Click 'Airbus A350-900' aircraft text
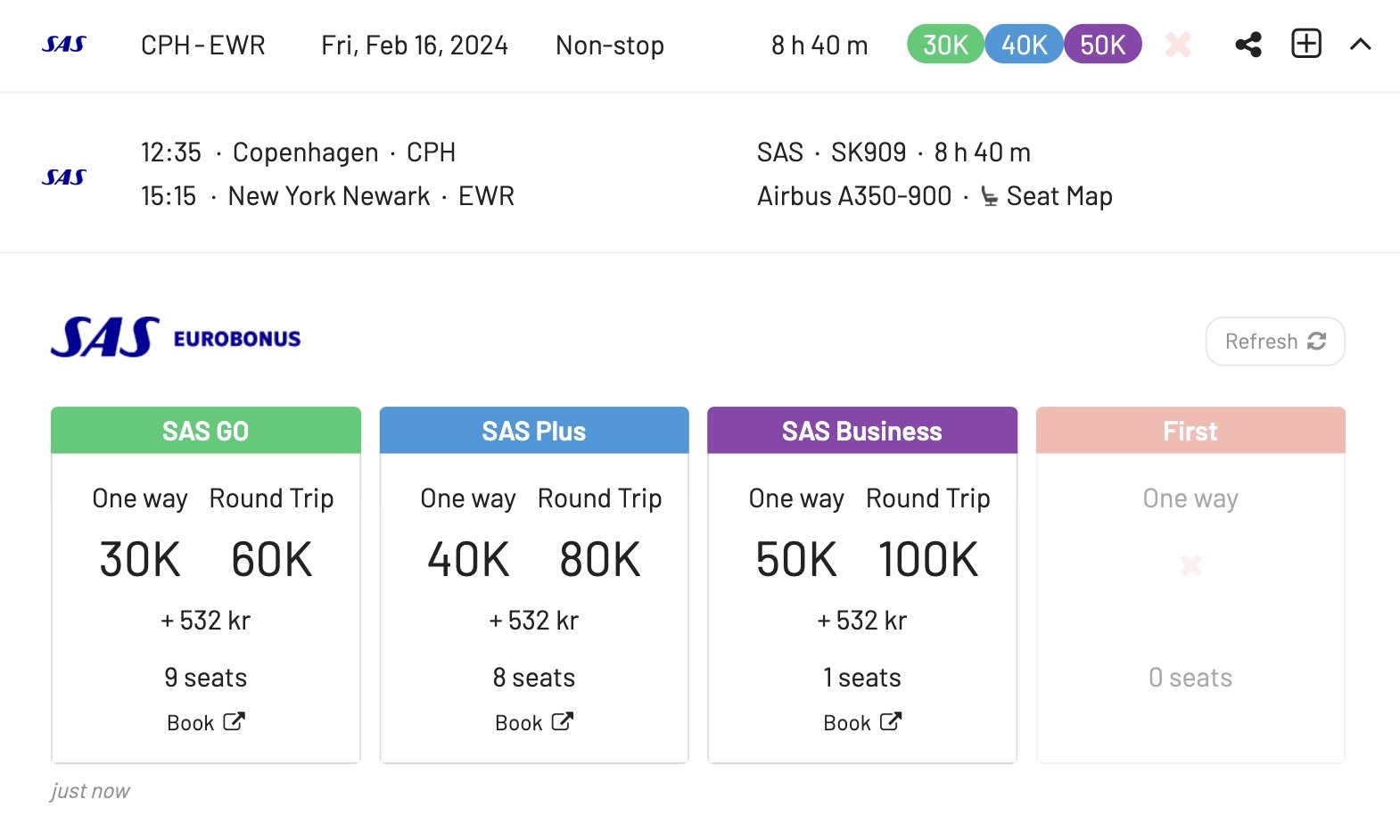Image resolution: width=1400 pixels, height=840 pixels. point(854,196)
